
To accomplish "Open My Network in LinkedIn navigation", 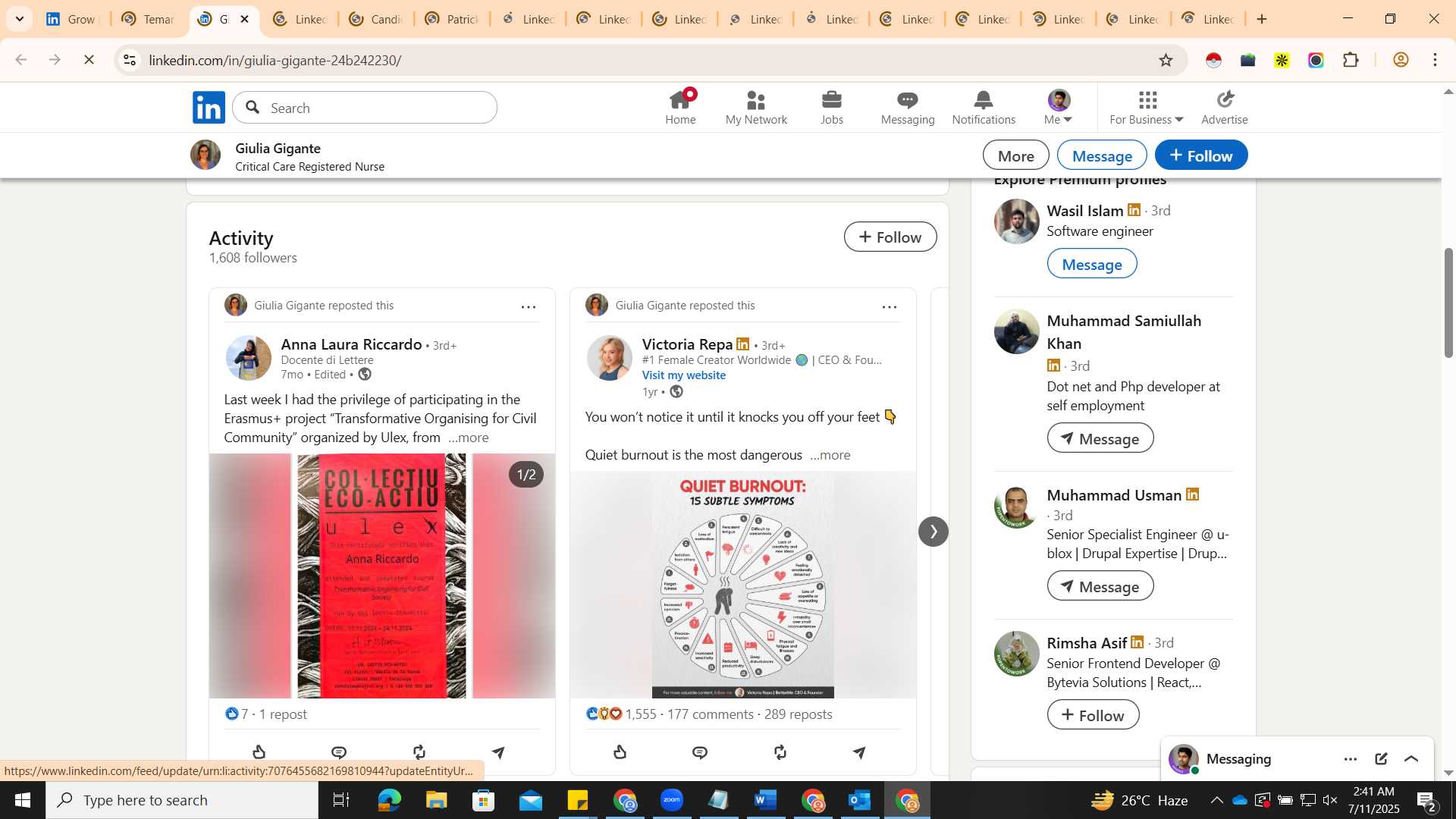I will tap(756, 107).
